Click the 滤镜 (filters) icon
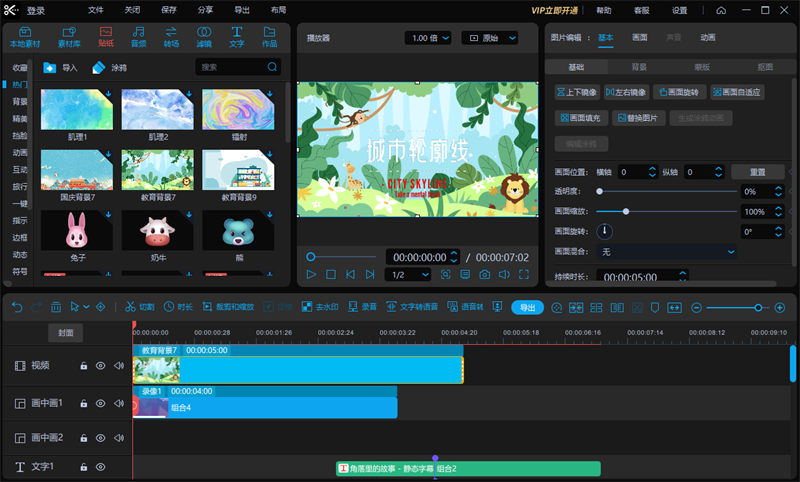 point(204,37)
